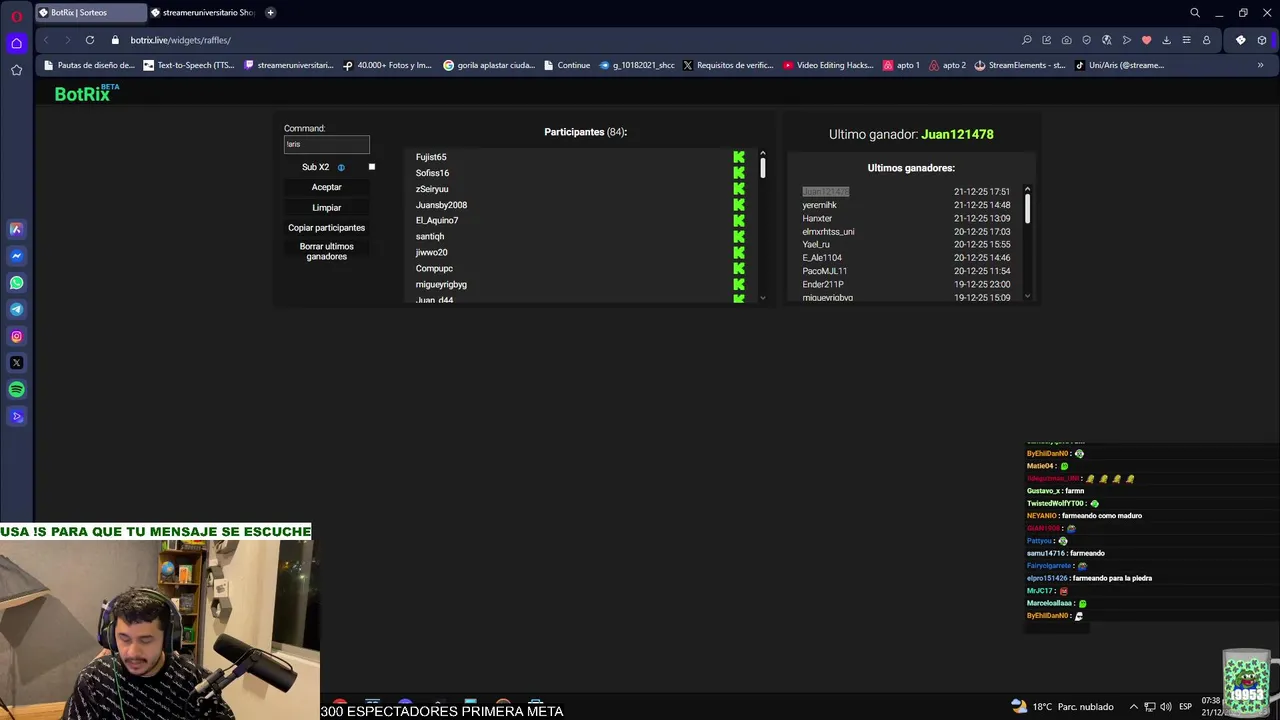The image size is (1280, 720).
Task: Open the apto 1 bookmark
Action: click(x=901, y=65)
